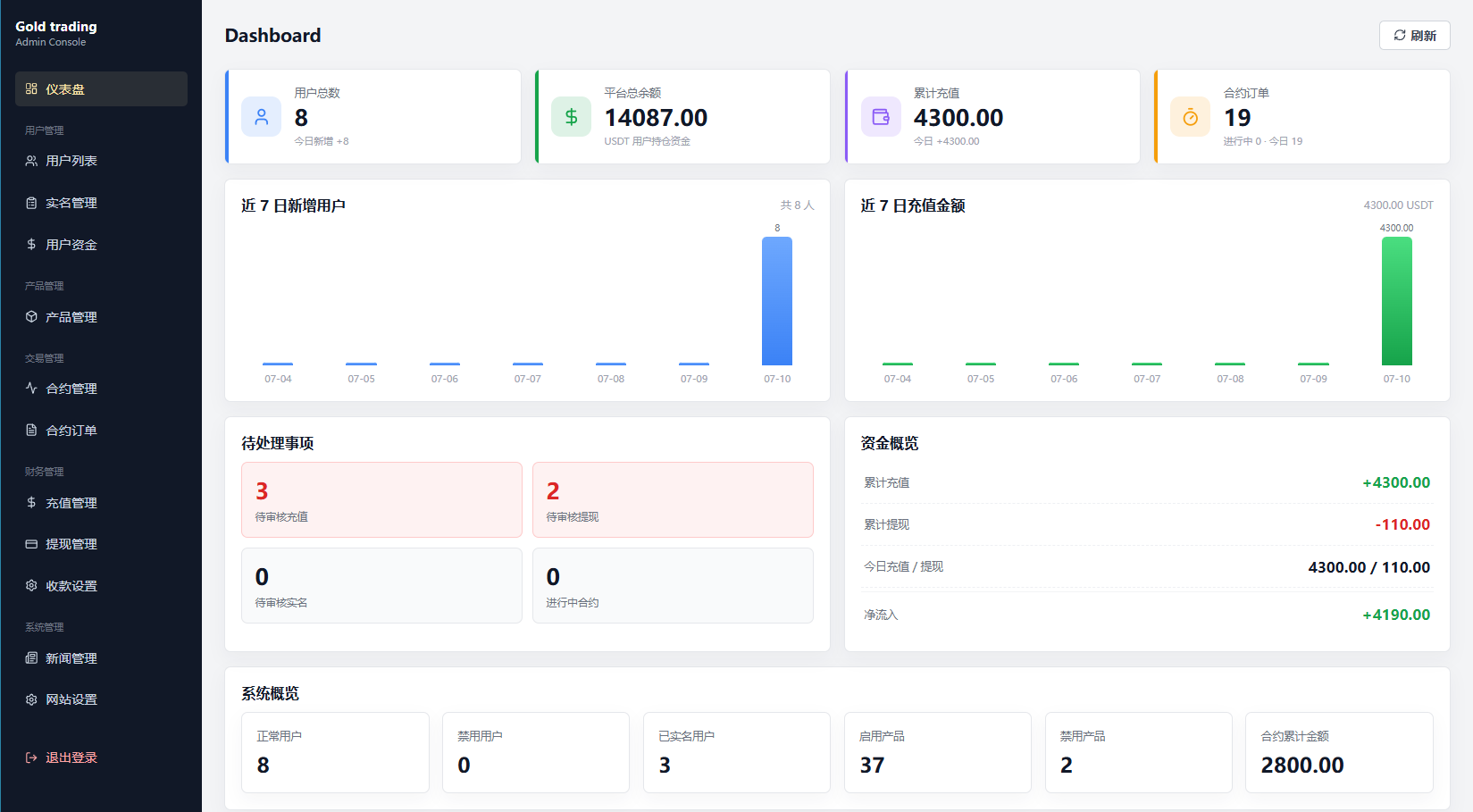Click the 待审核提现 pending card

673,499
